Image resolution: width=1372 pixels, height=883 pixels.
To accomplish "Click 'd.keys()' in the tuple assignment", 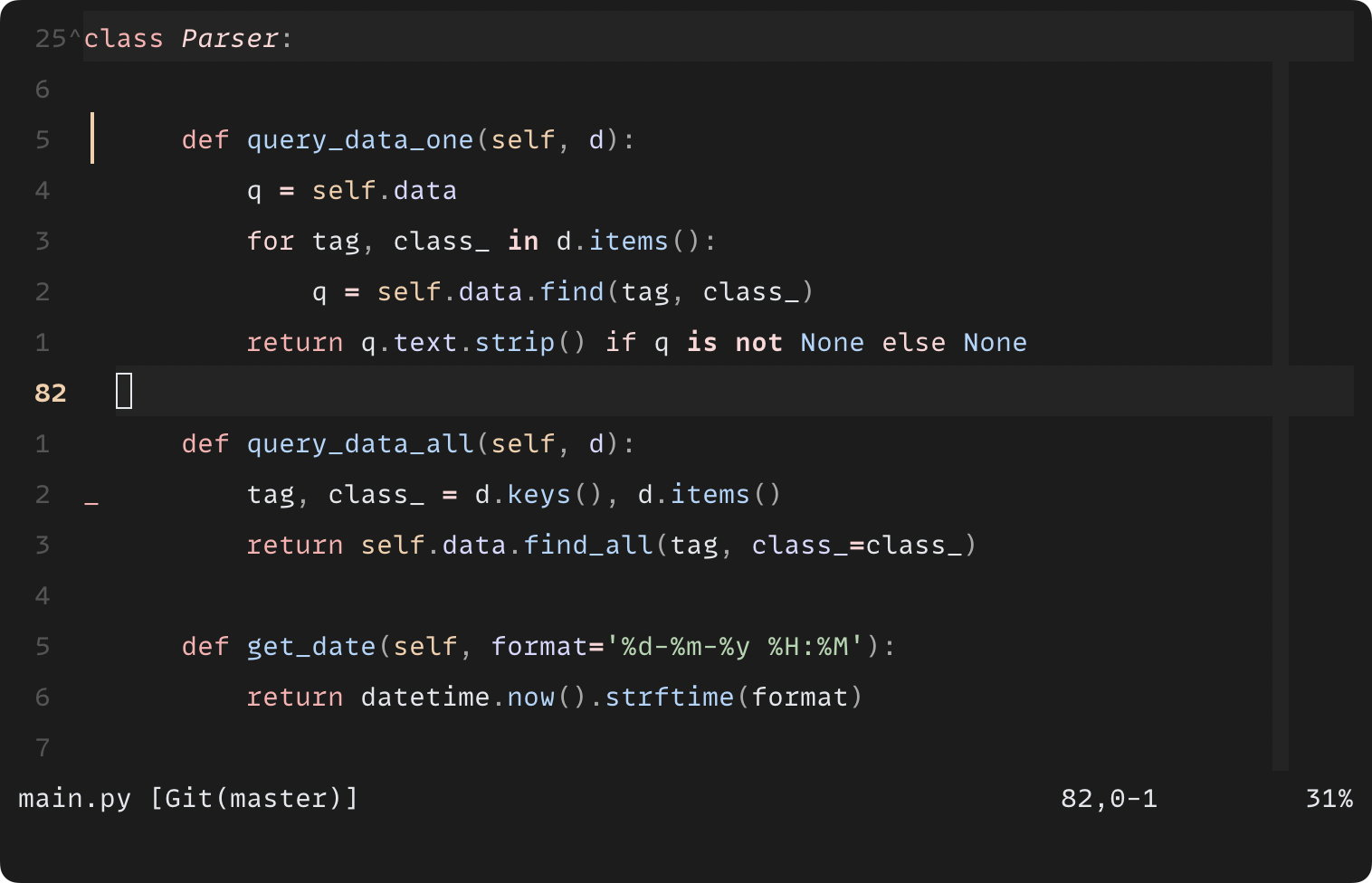I will pos(538,494).
